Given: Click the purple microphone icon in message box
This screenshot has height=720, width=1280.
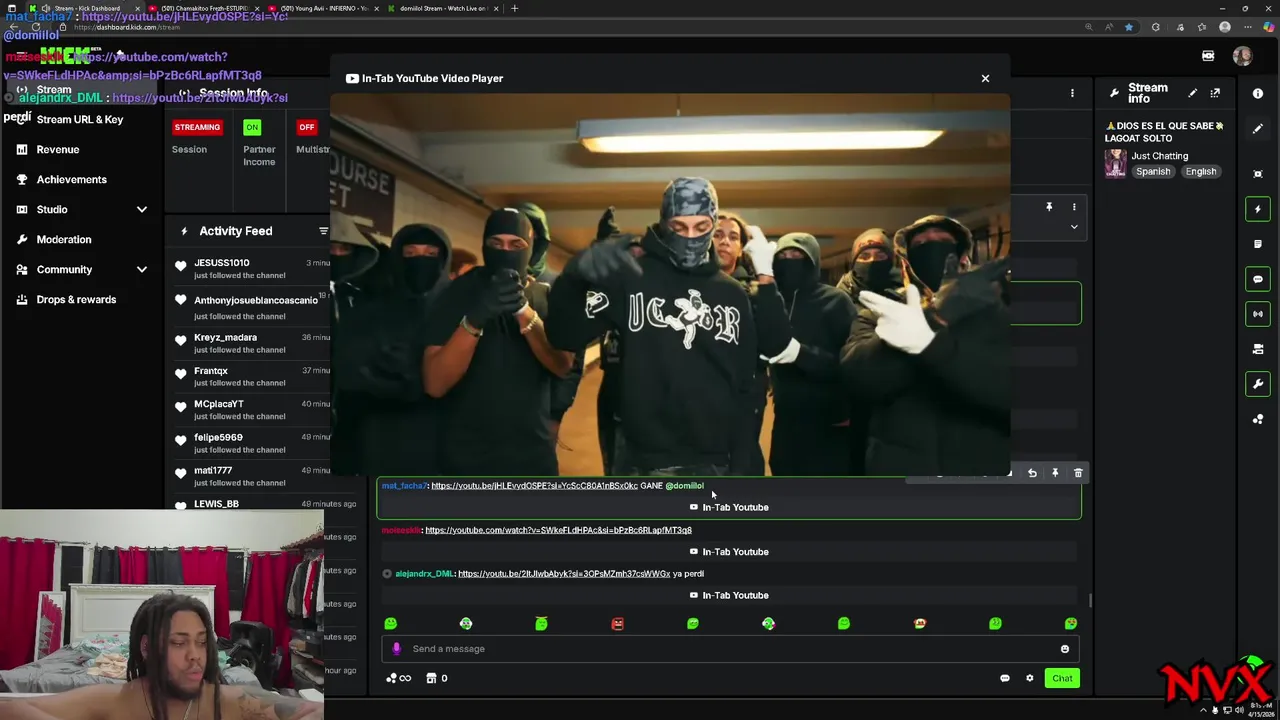Looking at the screenshot, I should click(x=396, y=648).
